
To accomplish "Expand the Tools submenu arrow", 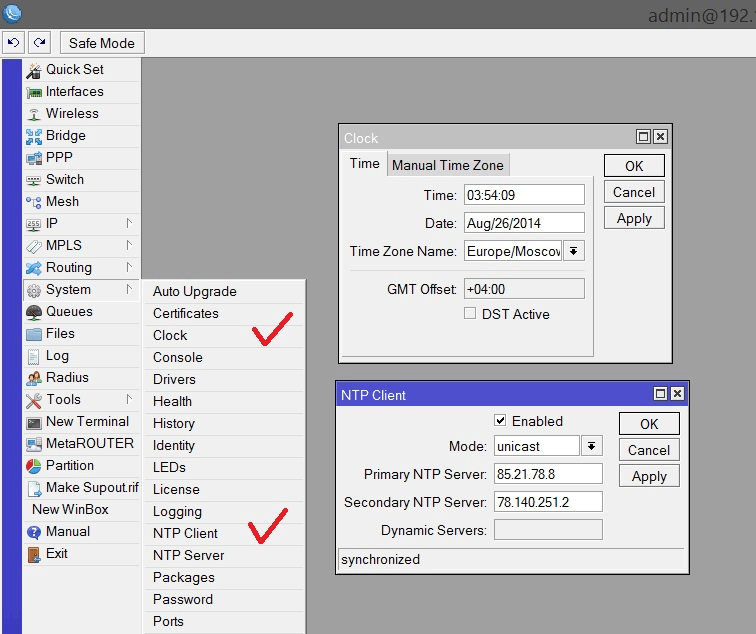I will pos(129,399).
